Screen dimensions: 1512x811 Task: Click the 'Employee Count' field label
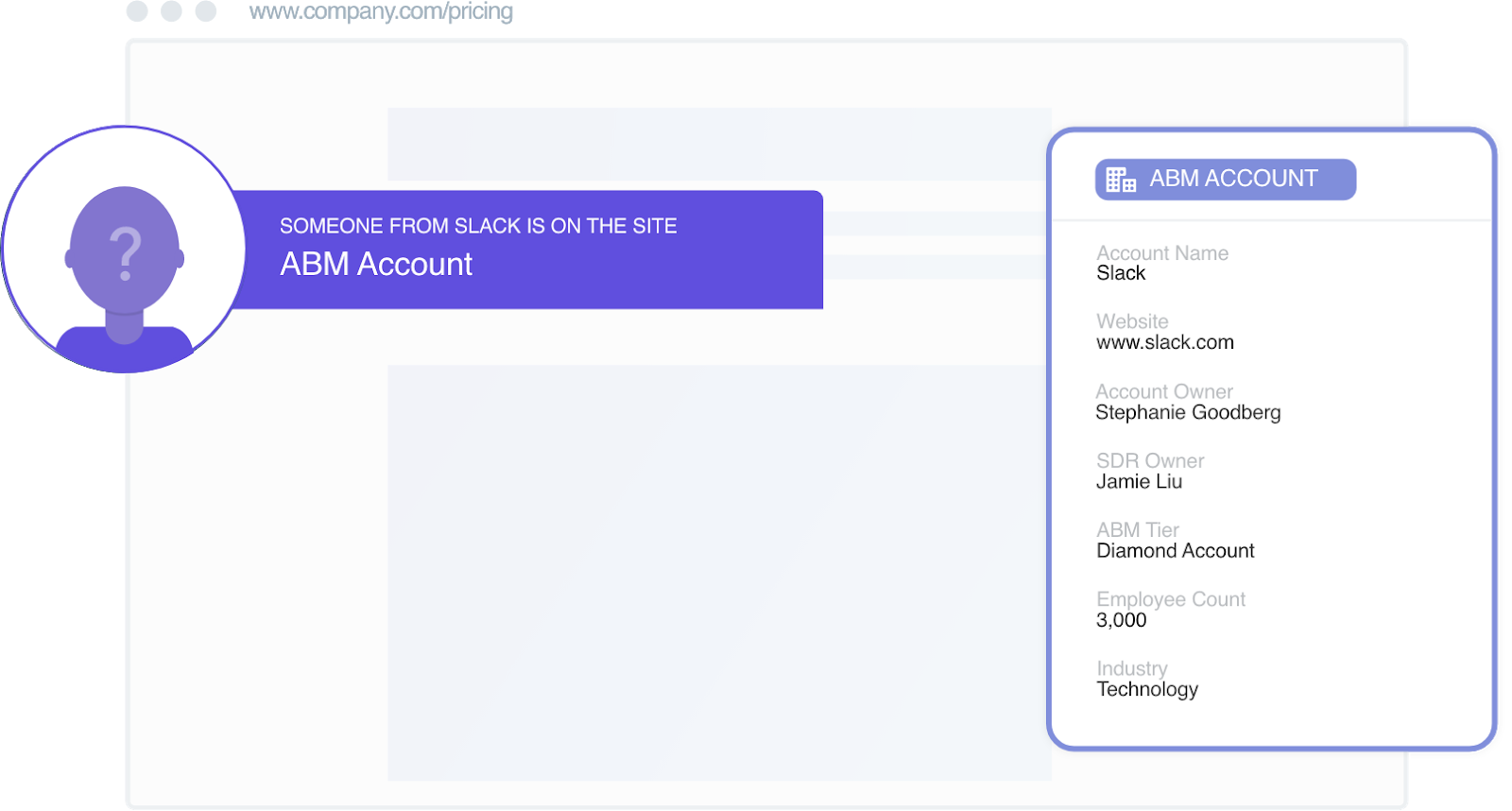(x=1171, y=599)
